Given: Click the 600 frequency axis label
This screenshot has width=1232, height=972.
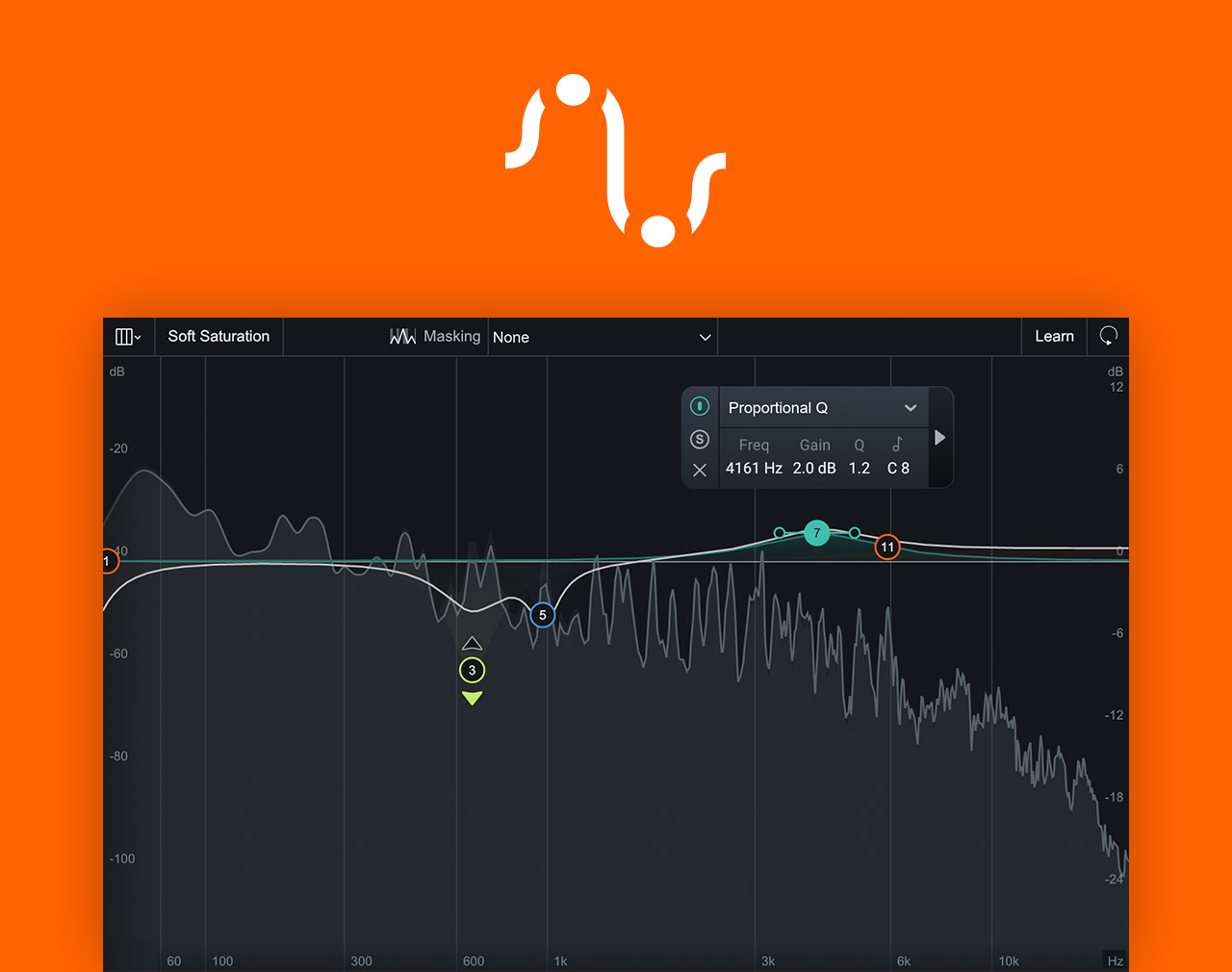Looking at the screenshot, I should pos(474,961).
